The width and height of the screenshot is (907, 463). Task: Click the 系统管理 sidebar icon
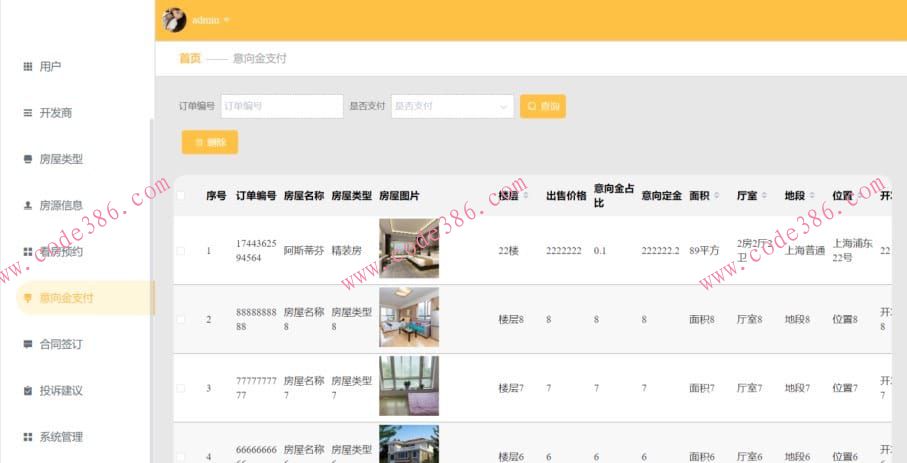click(28, 437)
